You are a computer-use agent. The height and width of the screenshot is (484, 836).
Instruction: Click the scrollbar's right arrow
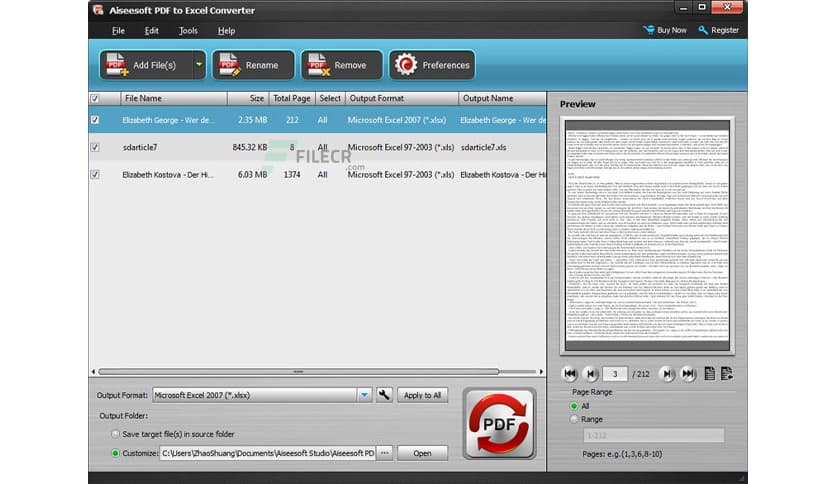pyautogui.click(x=541, y=372)
